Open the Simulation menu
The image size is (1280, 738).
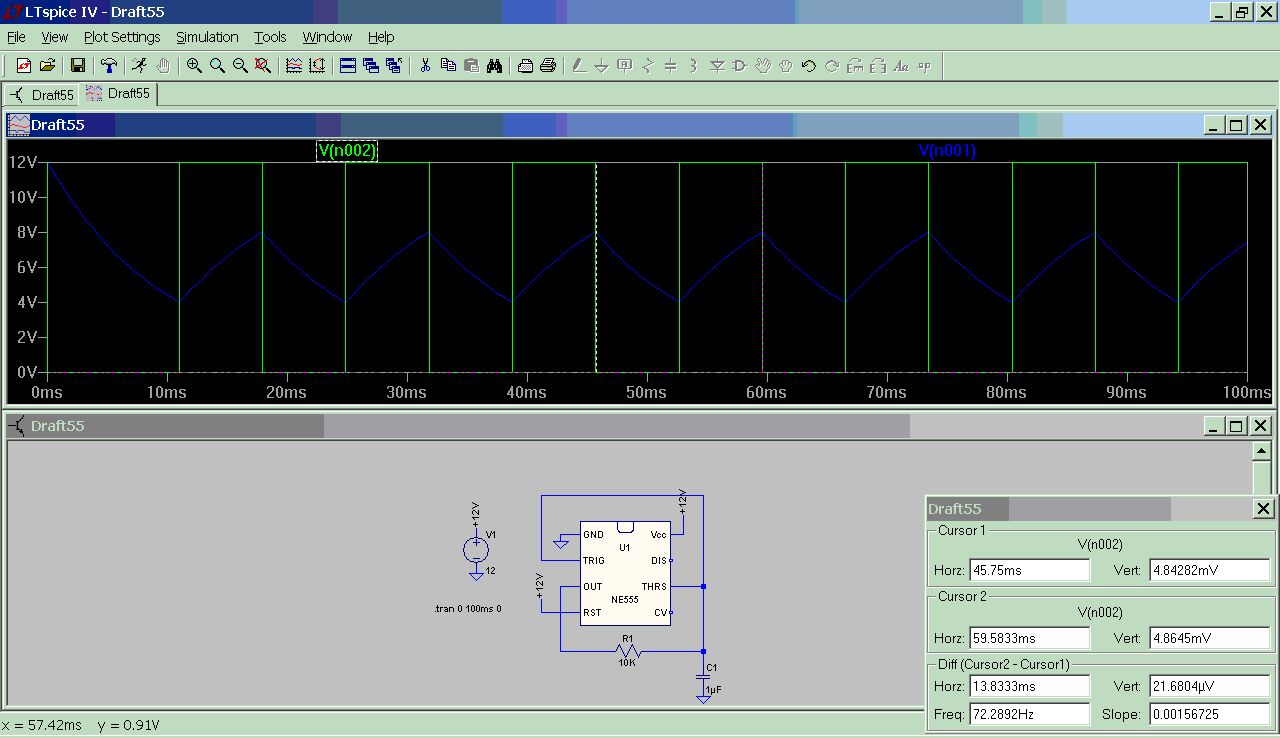[x=207, y=37]
